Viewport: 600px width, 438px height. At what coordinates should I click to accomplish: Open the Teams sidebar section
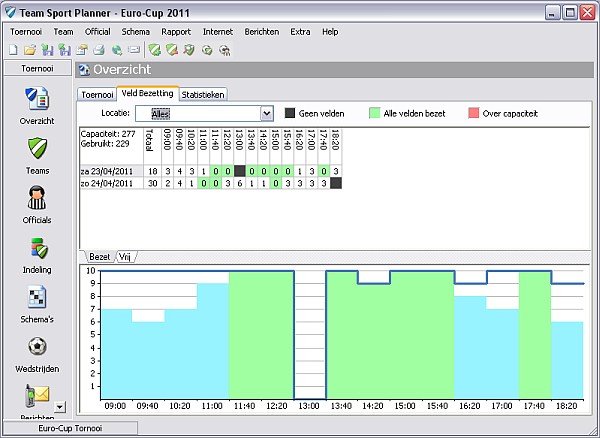pos(37,156)
